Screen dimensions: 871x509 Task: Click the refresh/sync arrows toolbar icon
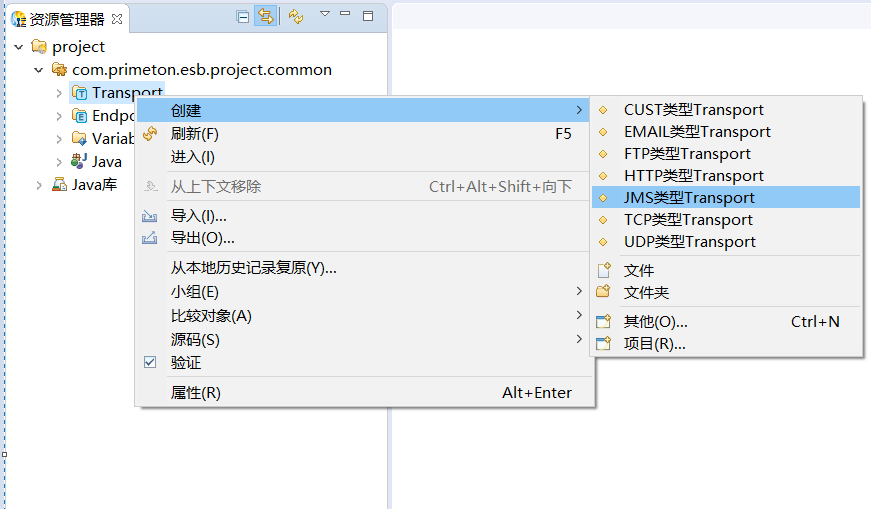[x=296, y=16]
